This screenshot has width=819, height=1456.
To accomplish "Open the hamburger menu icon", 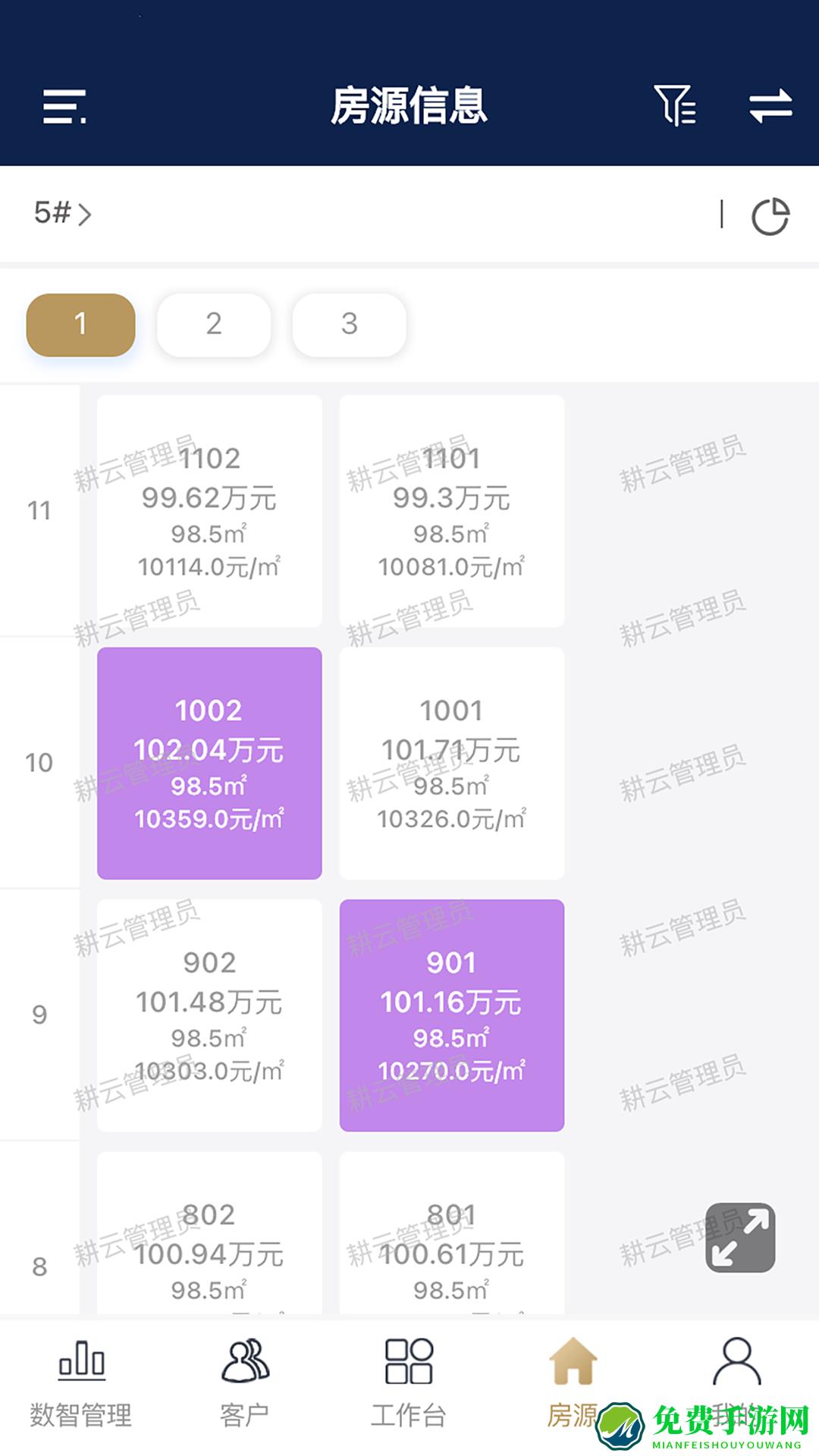I will (x=64, y=106).
